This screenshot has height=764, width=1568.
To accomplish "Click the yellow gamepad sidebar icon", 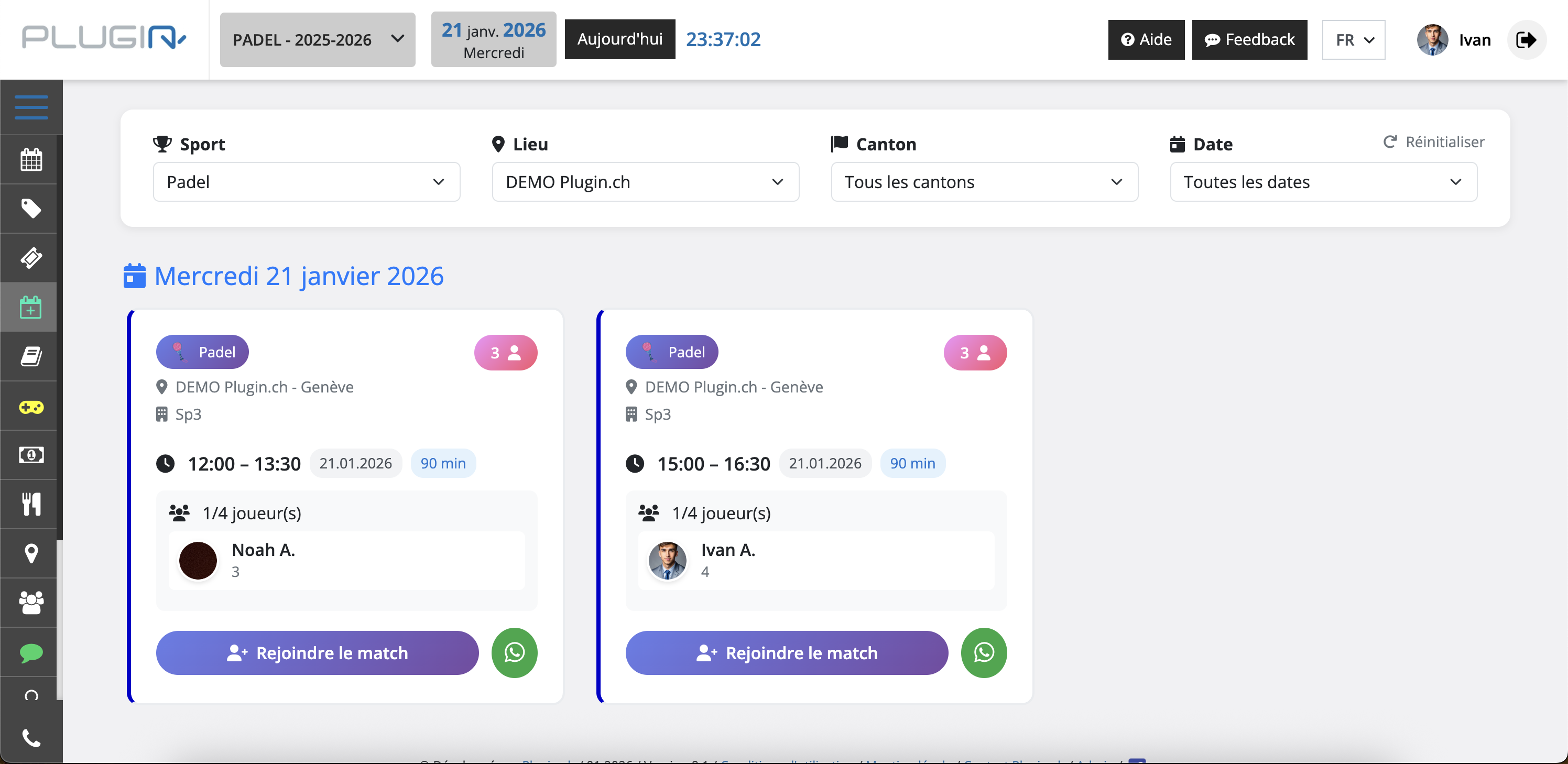I will [31, 407].
